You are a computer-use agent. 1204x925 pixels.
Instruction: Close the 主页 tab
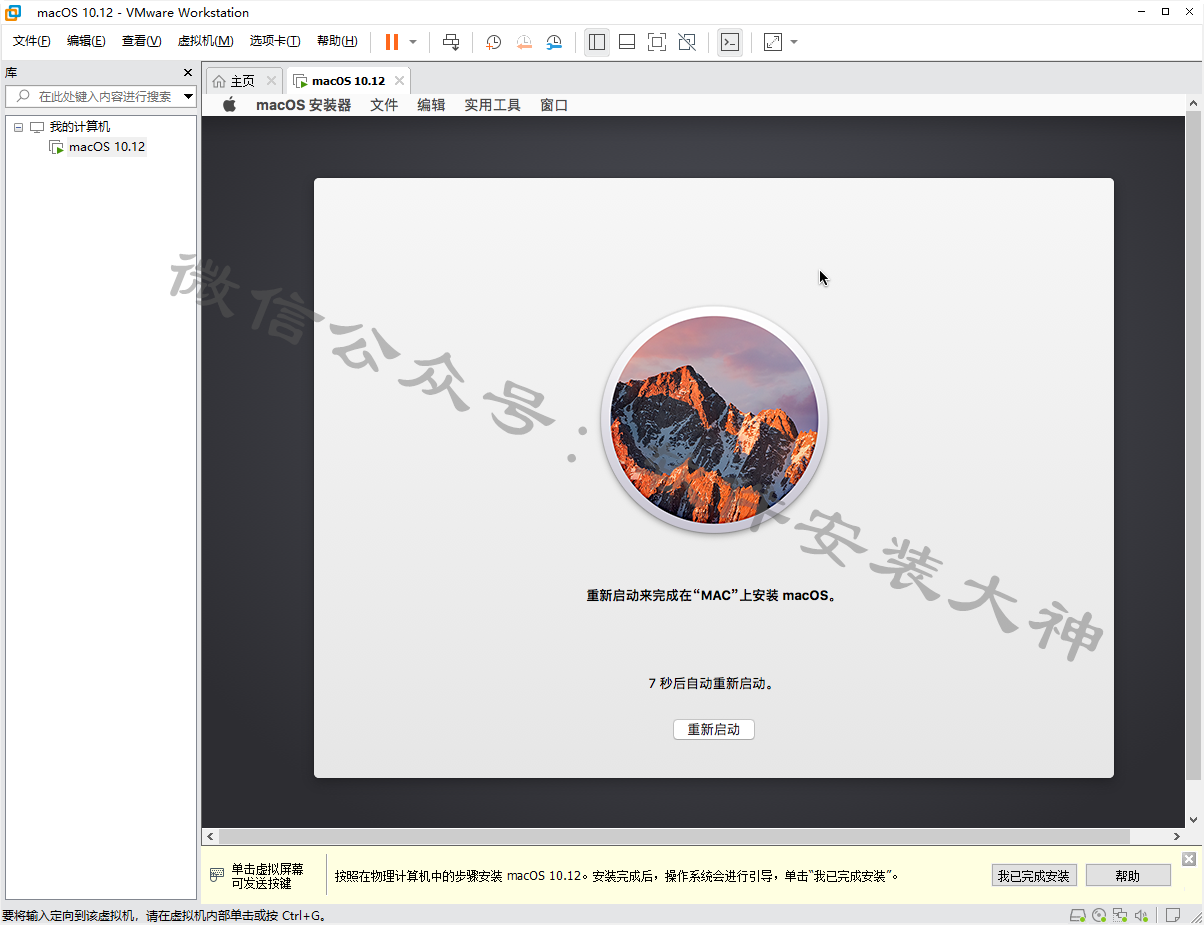271,81
